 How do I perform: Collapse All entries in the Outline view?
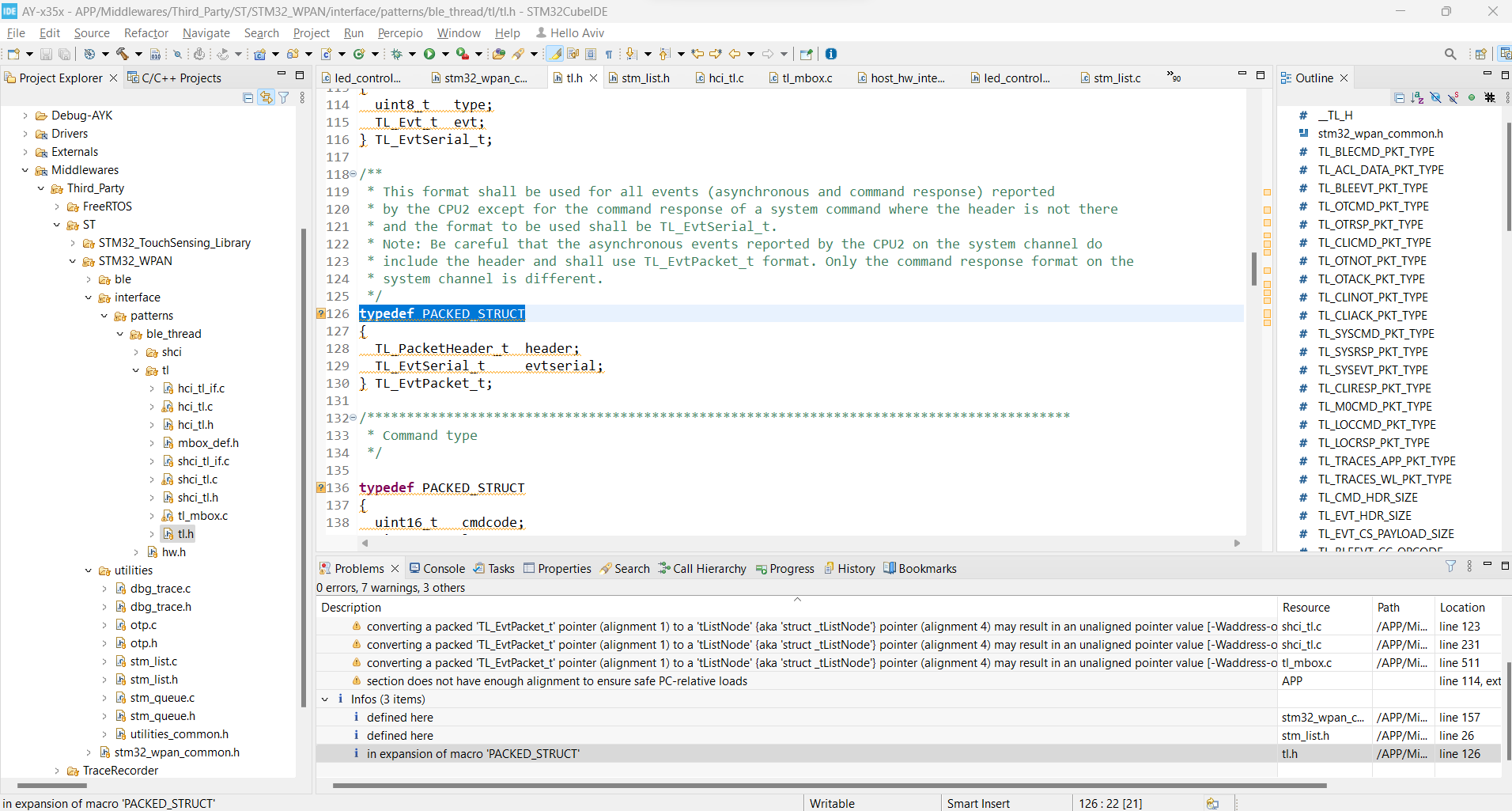coord(1399,97)
